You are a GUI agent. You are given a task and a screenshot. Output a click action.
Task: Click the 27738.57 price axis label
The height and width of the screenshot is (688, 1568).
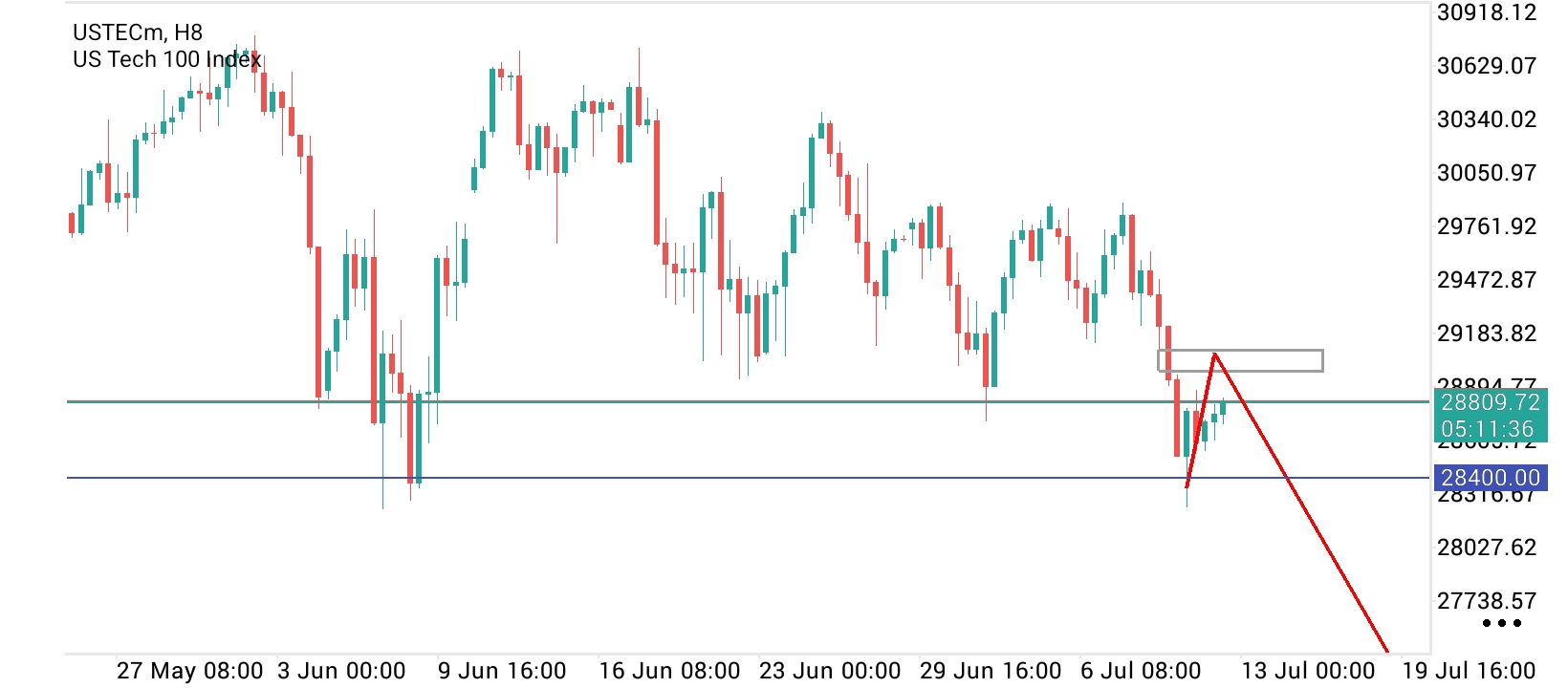pos(1487,601)
